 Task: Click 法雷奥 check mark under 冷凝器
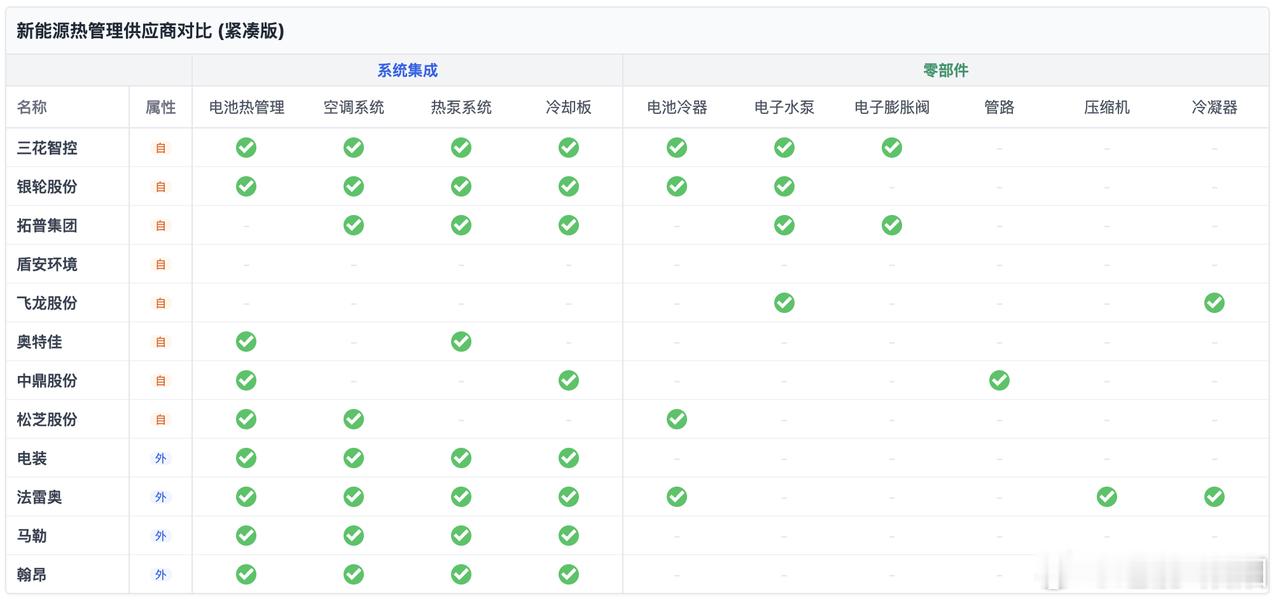point(1215,497)
